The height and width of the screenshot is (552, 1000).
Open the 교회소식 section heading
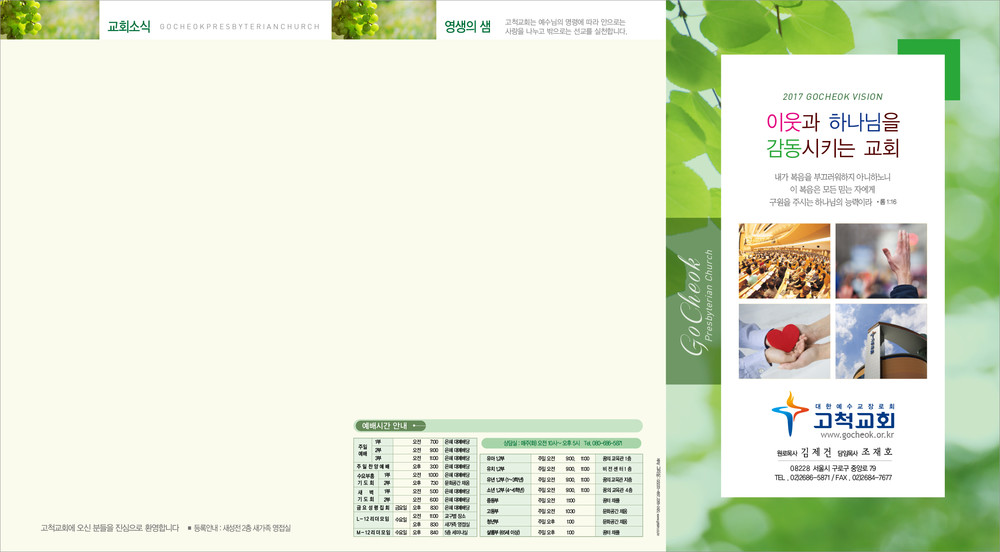(129, 27)
